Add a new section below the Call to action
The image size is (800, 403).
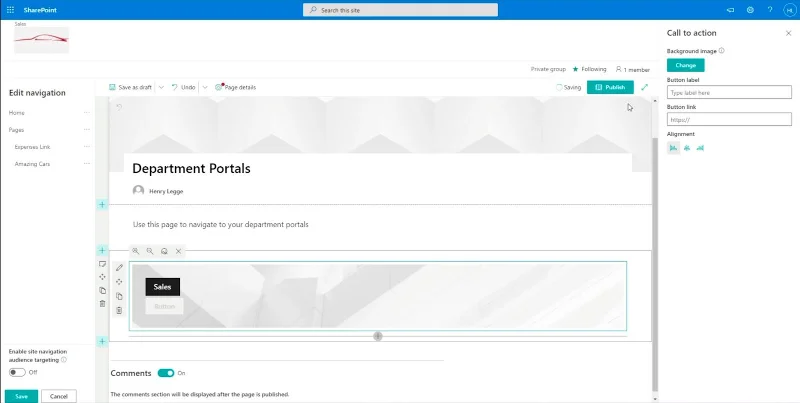point(102,341)
